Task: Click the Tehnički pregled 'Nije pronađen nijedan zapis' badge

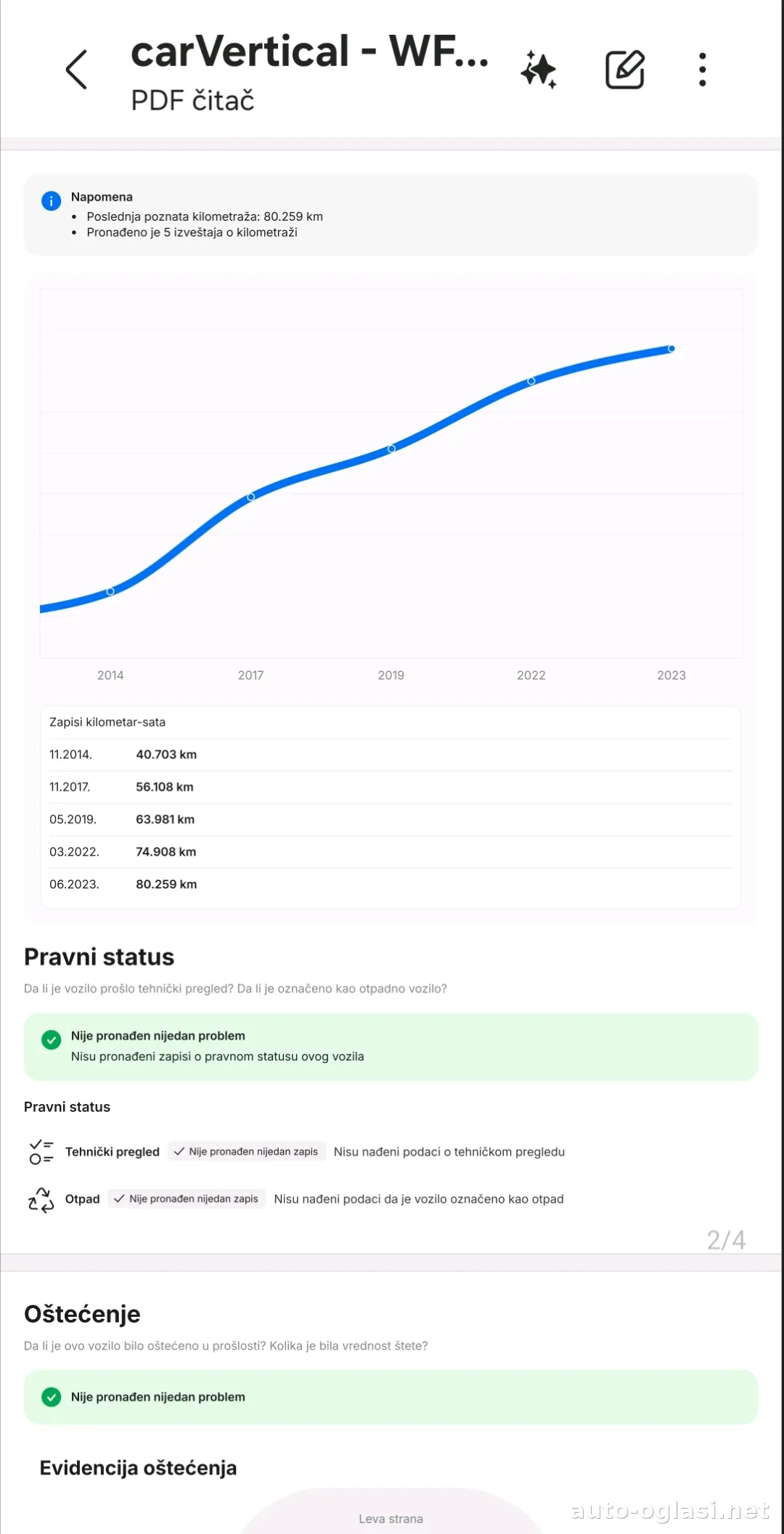Action: [x=246, y=1152]
